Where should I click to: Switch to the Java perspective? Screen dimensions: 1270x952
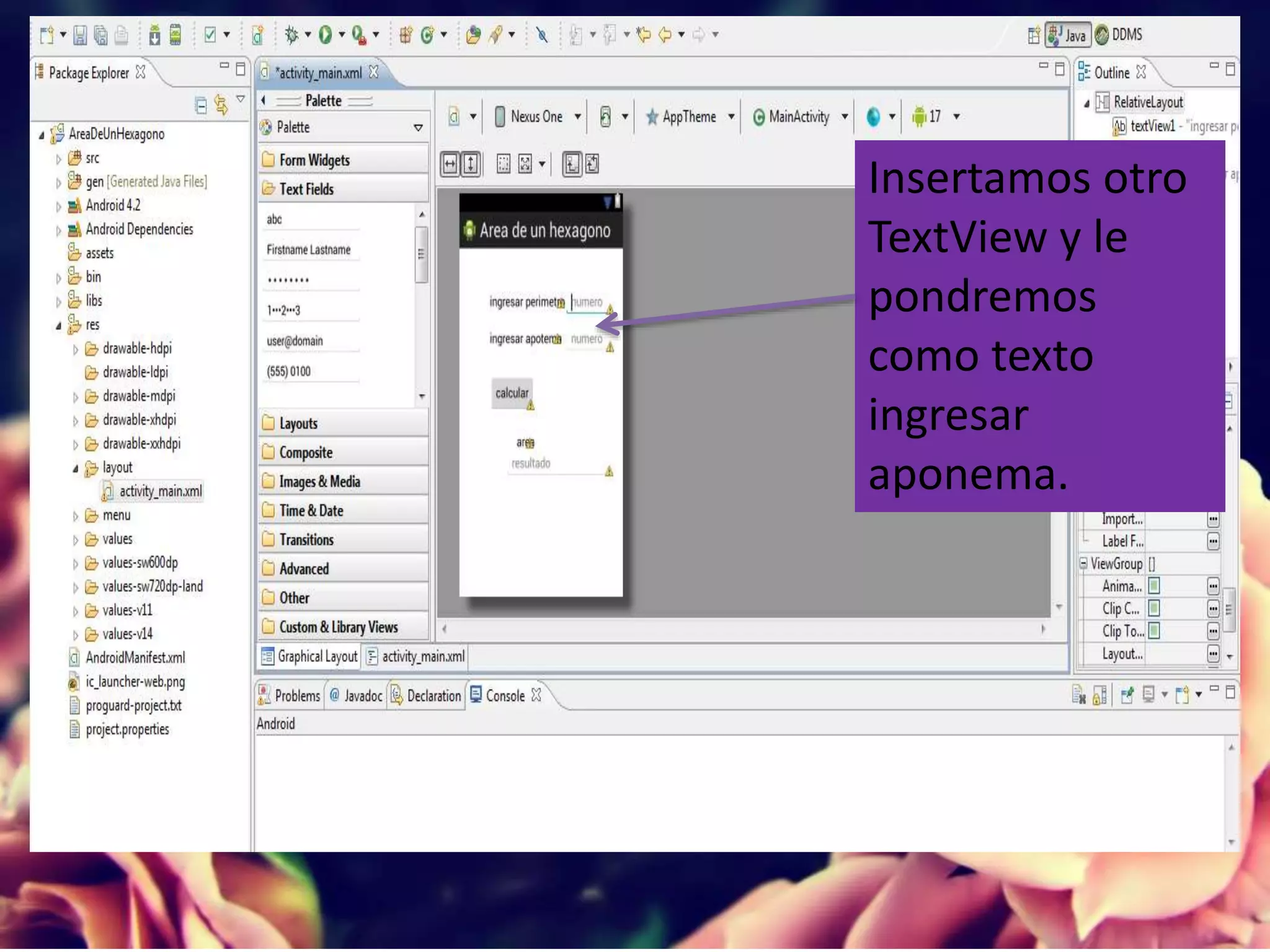pos(1068,35)
